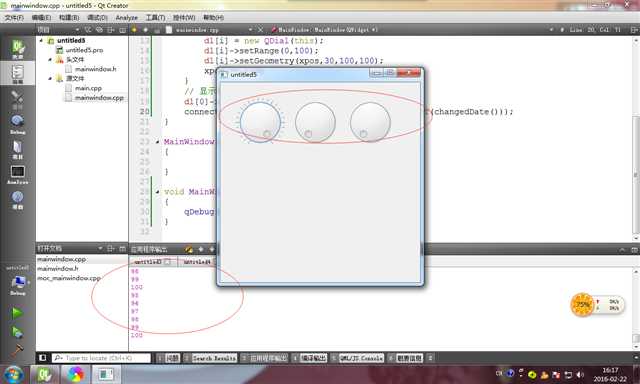Open the Projects mode icon in sidebar
Image resolution: width=640 pixels, height=384 pixels.
[x=18, y=150]
